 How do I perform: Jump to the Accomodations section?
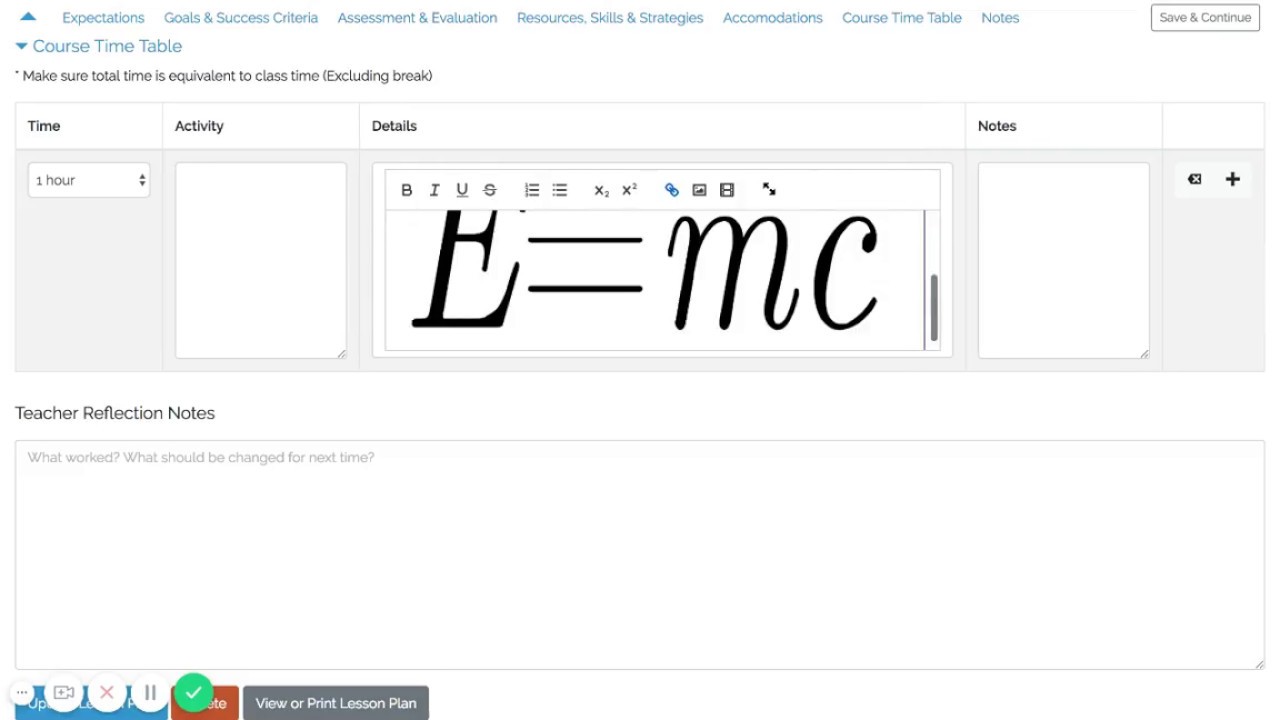pos(773,18)
